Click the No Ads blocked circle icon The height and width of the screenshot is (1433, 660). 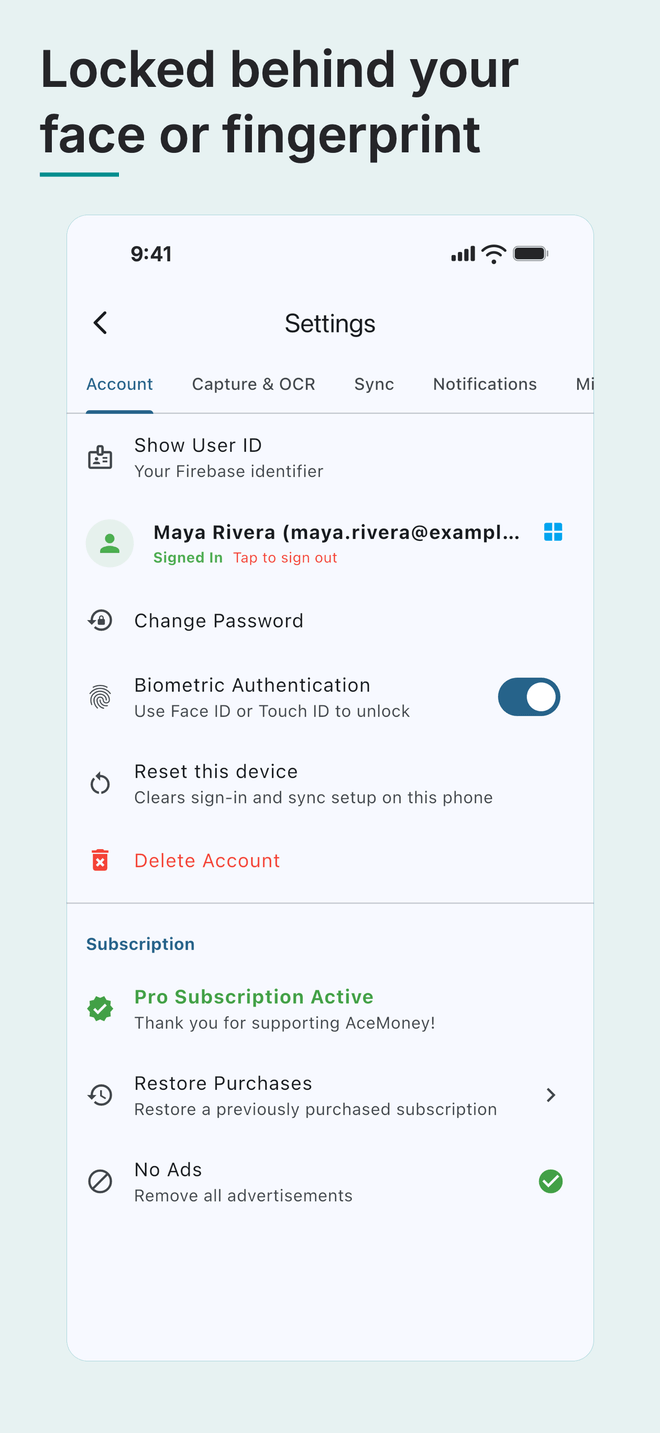[100, 1182]
